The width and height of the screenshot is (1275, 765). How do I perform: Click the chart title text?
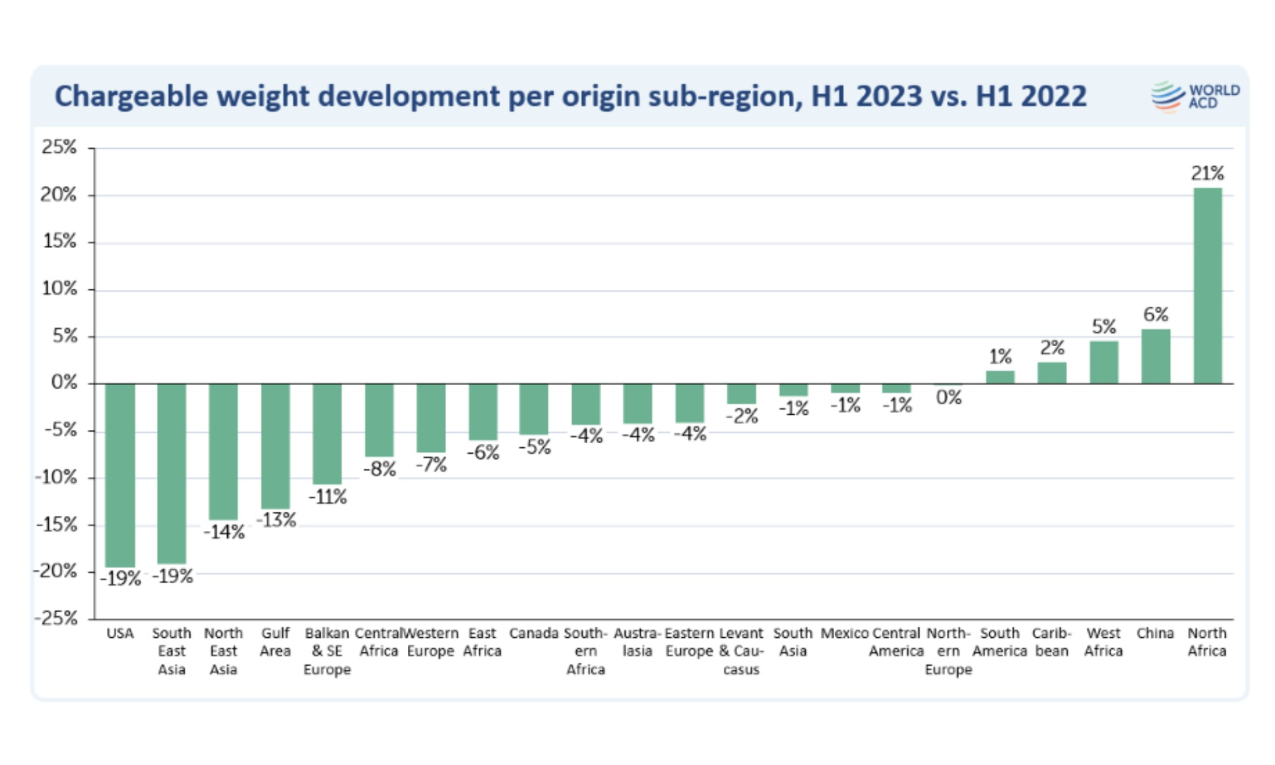click(570, 97)
